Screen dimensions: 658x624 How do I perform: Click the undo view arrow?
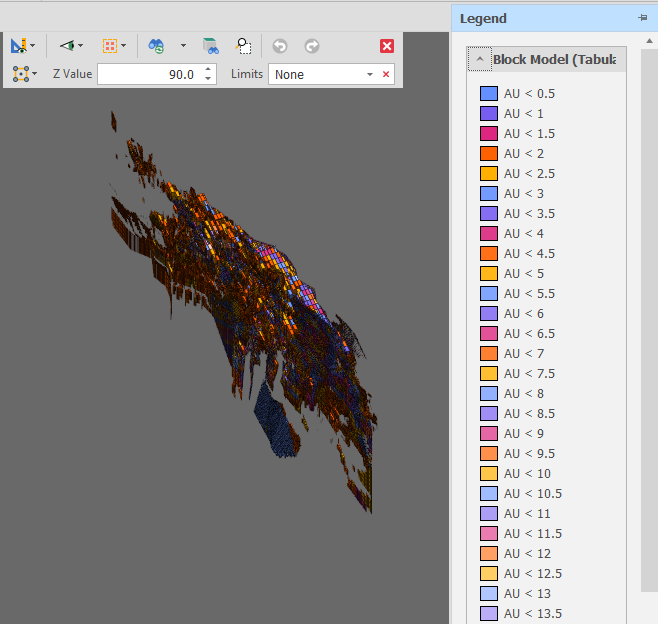[x=280, y=46]
